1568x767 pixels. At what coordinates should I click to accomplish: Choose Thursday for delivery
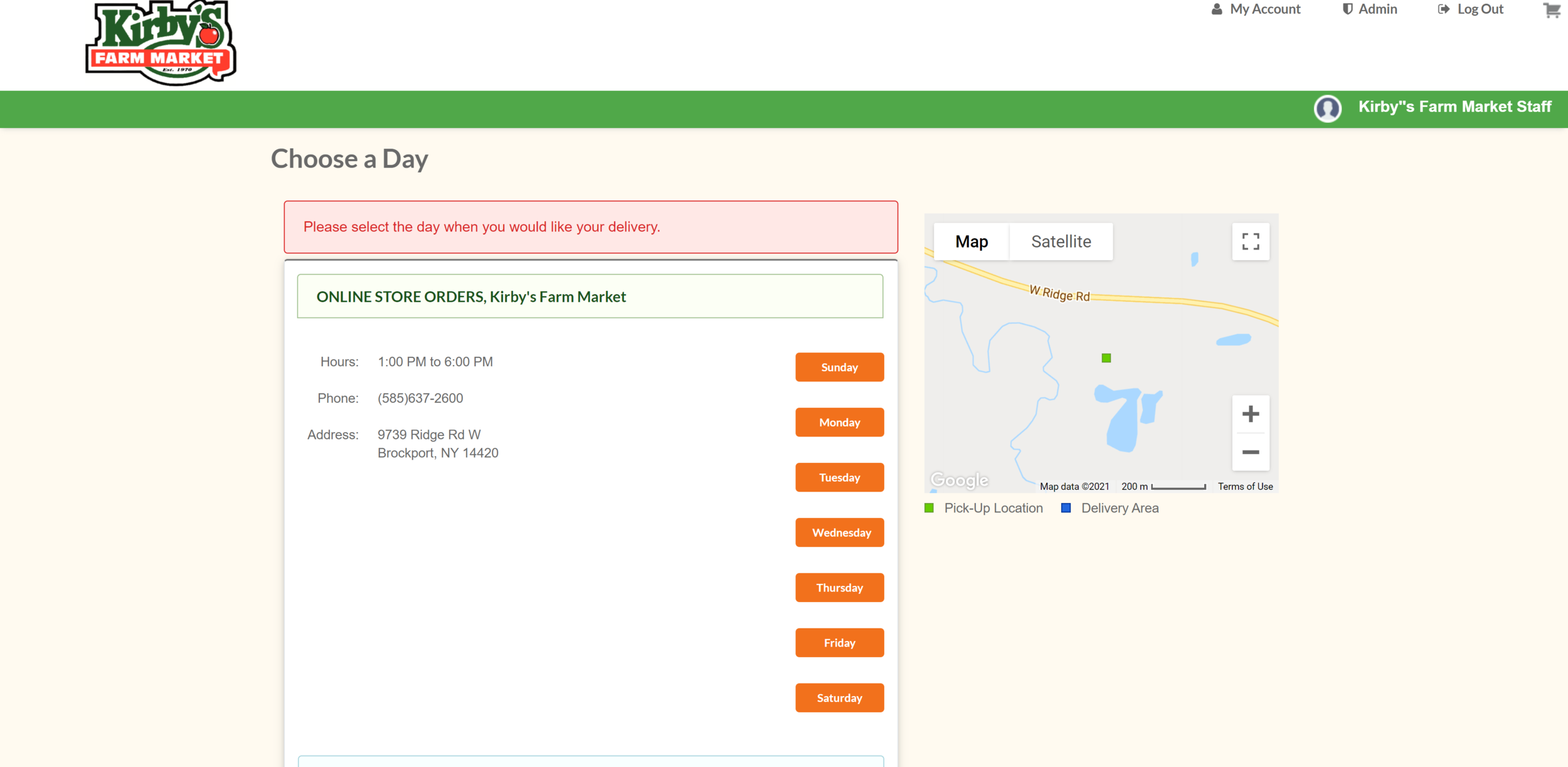coord(839,588)
